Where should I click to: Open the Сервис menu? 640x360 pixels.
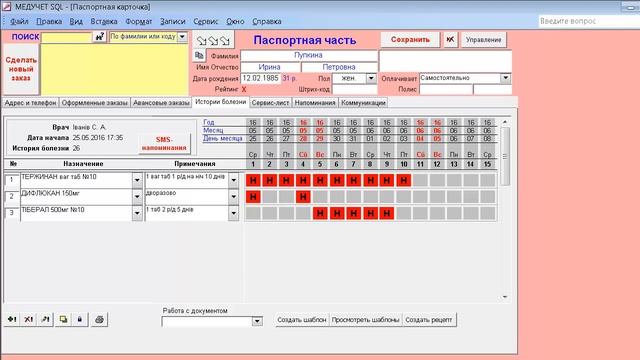(205, 21)
